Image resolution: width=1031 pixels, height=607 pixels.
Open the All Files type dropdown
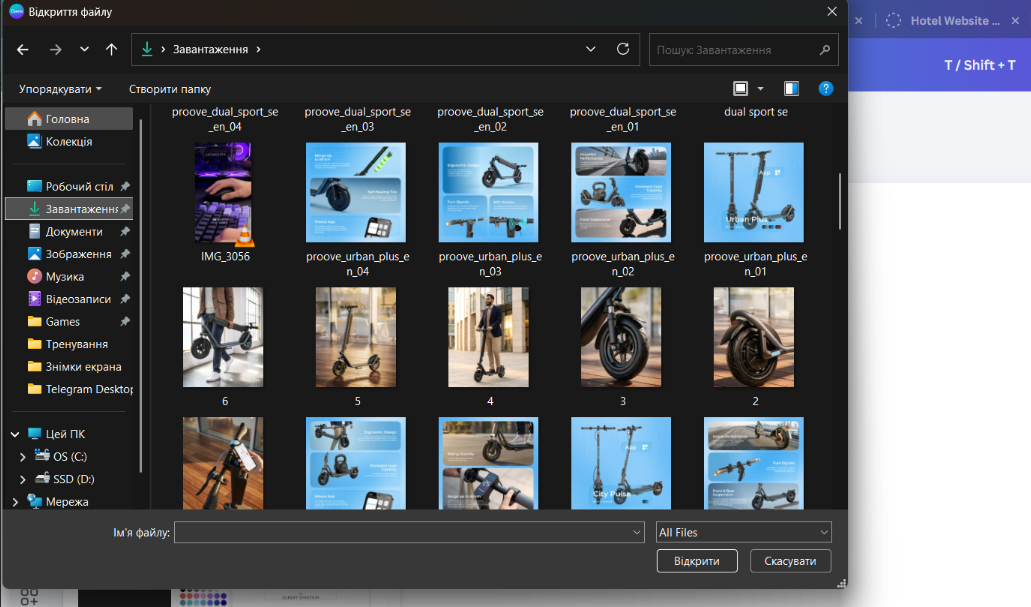743,533
